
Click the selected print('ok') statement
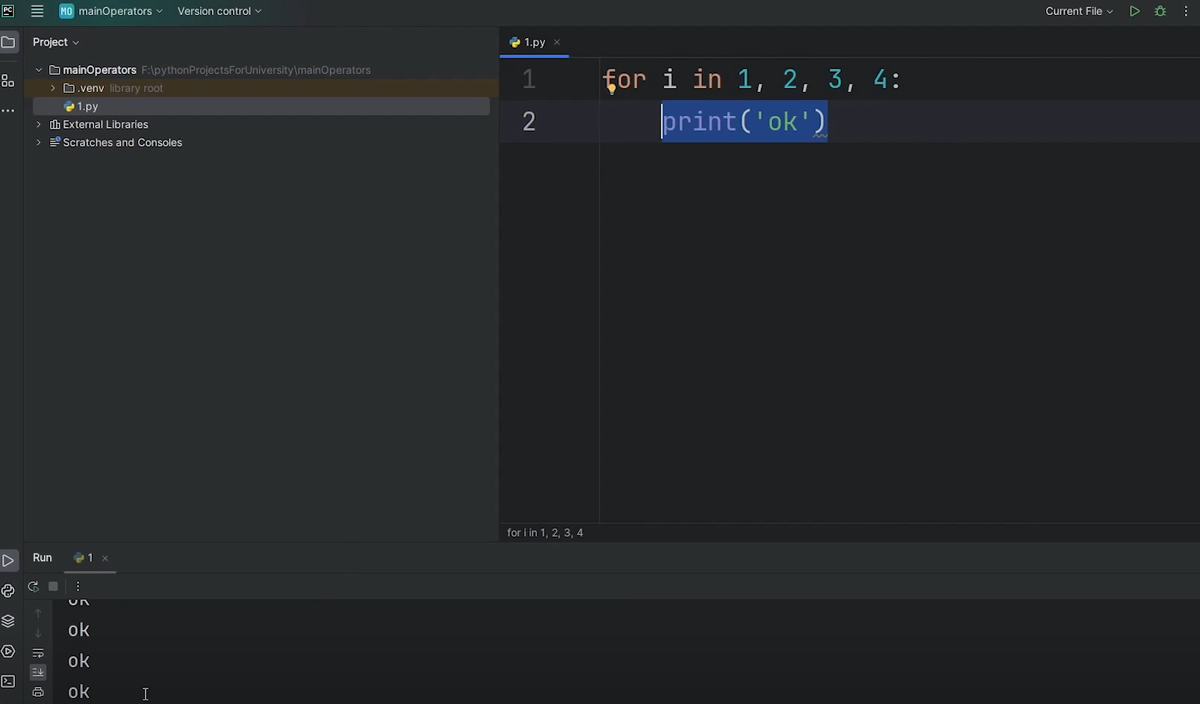[744, 122]
